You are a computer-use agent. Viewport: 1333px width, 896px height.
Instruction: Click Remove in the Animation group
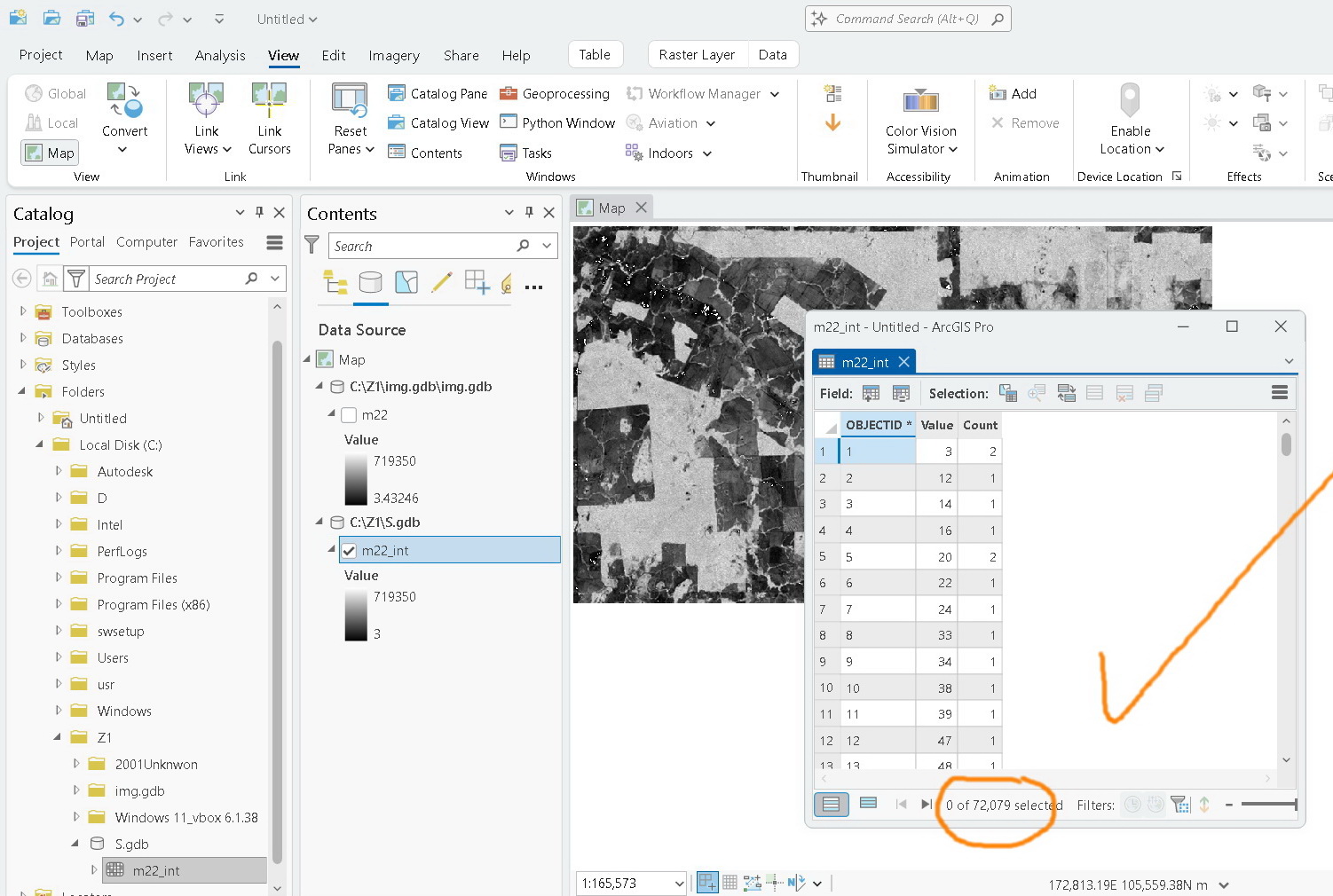[1024, 122]
